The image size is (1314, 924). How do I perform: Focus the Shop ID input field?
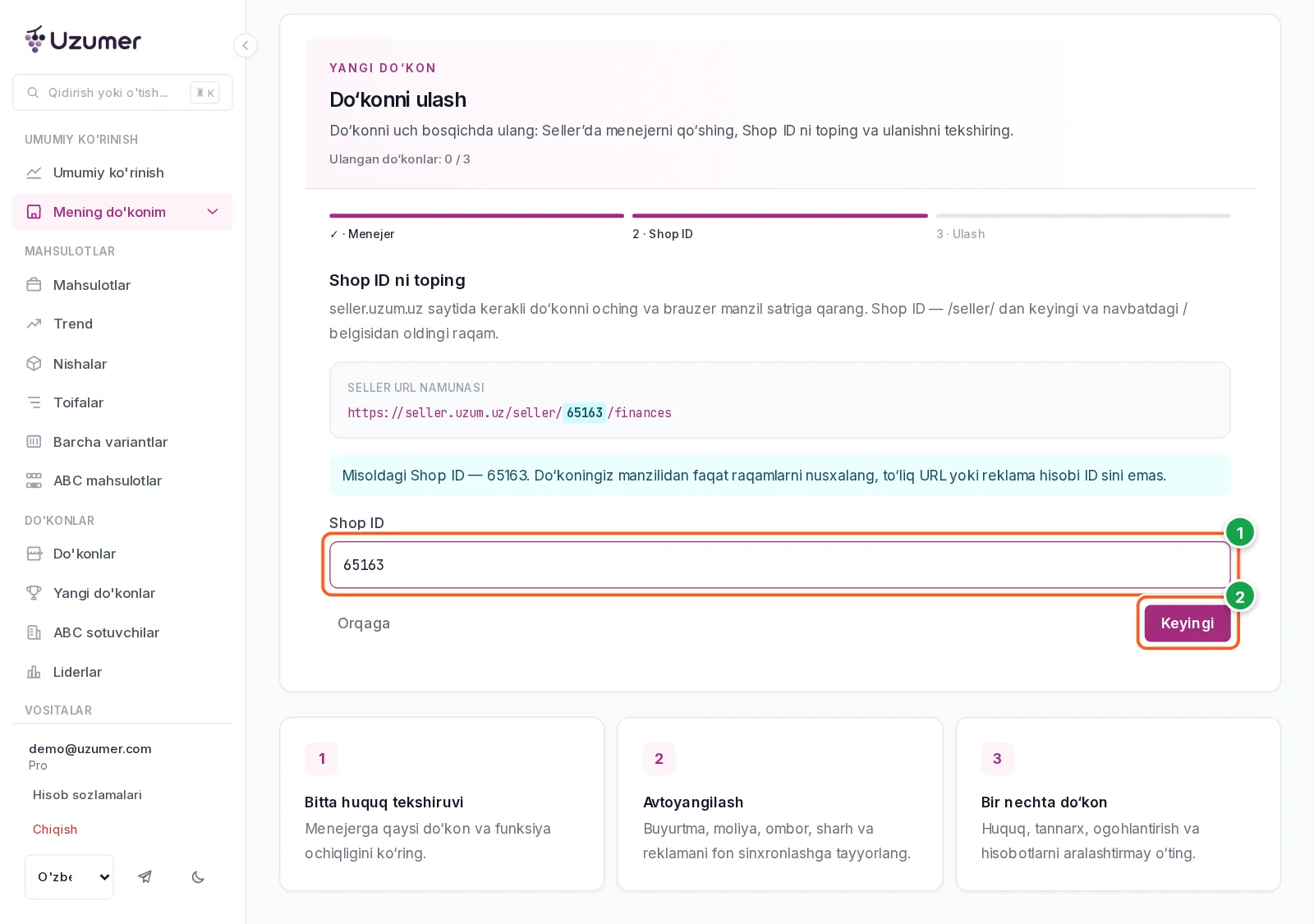tap(779, 565)
